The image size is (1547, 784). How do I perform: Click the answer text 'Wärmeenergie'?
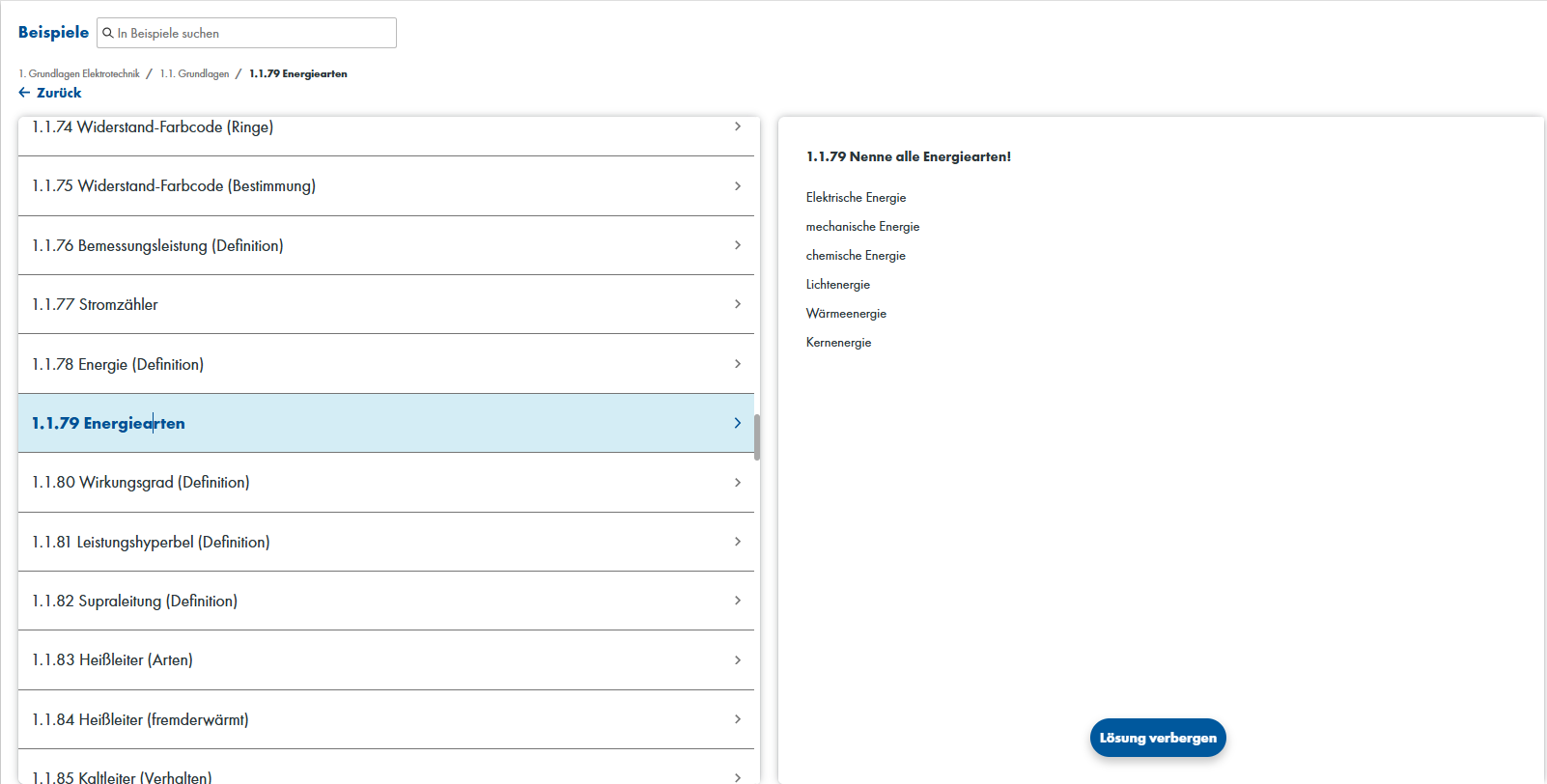click(x=847, y=313)
